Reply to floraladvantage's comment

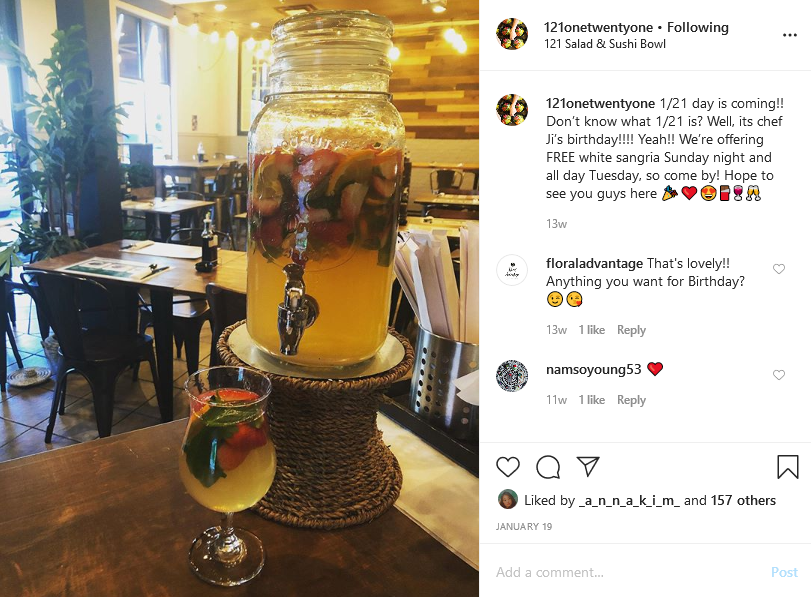point(631,330)
